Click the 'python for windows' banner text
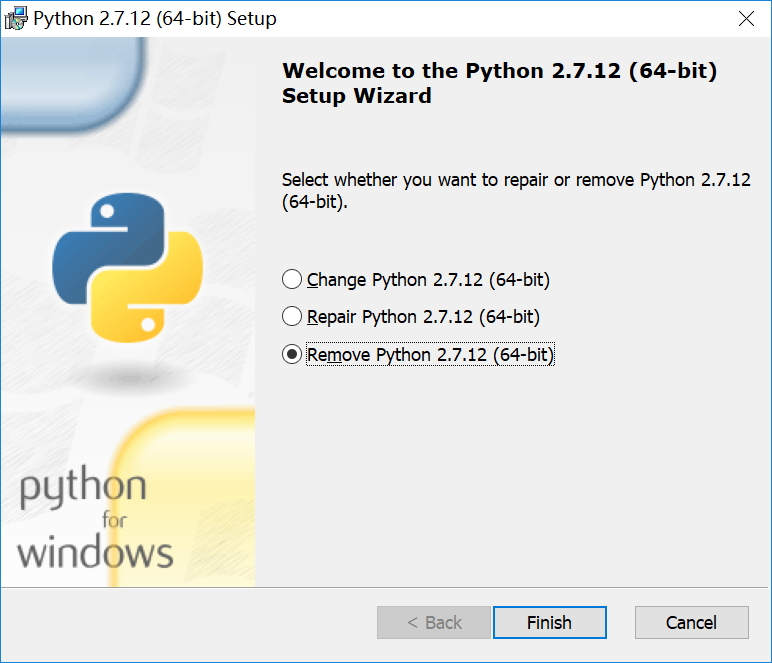The image size is (772, 663). (x=95, y=518)
